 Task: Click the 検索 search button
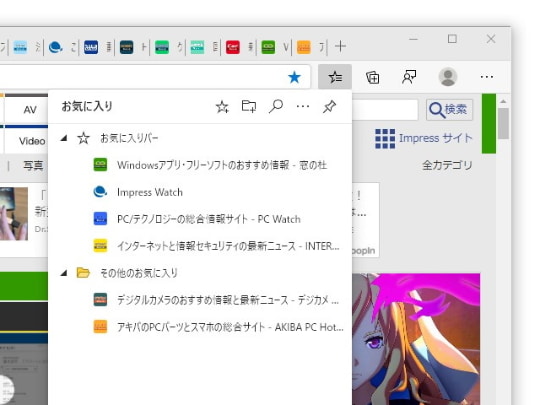[x=449, y=110]
